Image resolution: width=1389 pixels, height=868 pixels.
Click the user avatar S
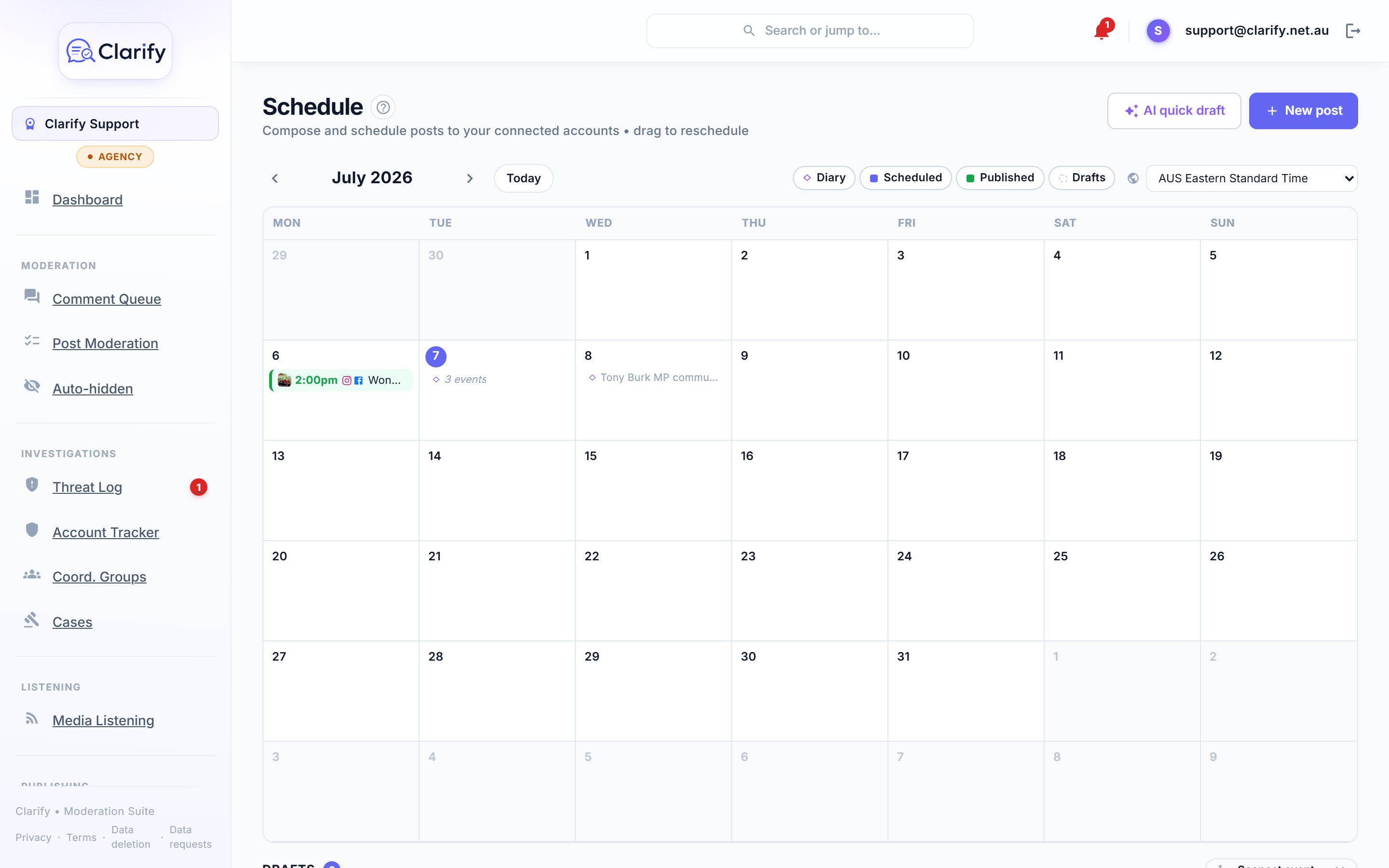point(1157,30)
